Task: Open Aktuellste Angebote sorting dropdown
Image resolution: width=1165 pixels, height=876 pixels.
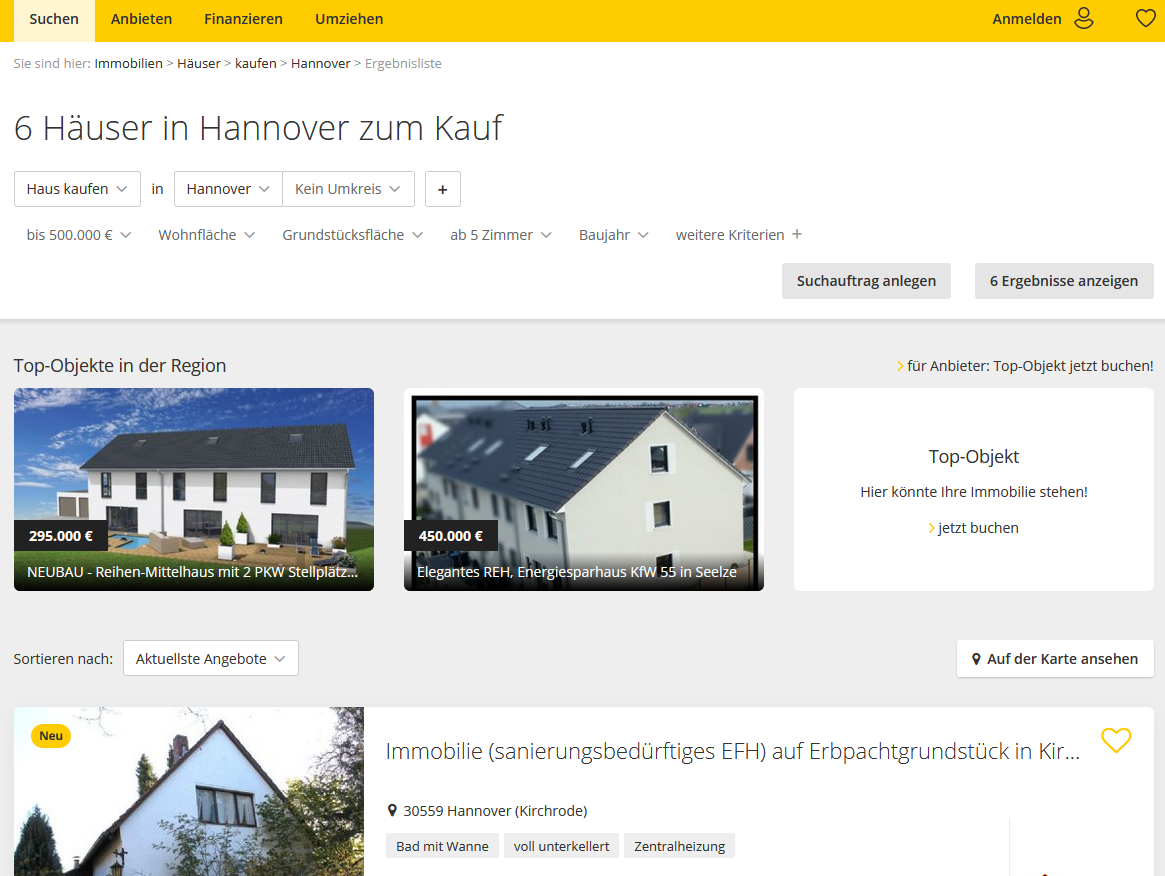Action: click(x=210, y=659)
